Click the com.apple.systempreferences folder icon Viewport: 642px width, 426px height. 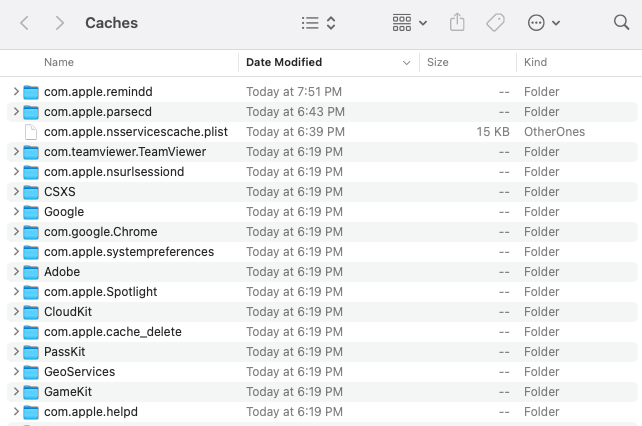pyautogui.click(x=31, y=252)
